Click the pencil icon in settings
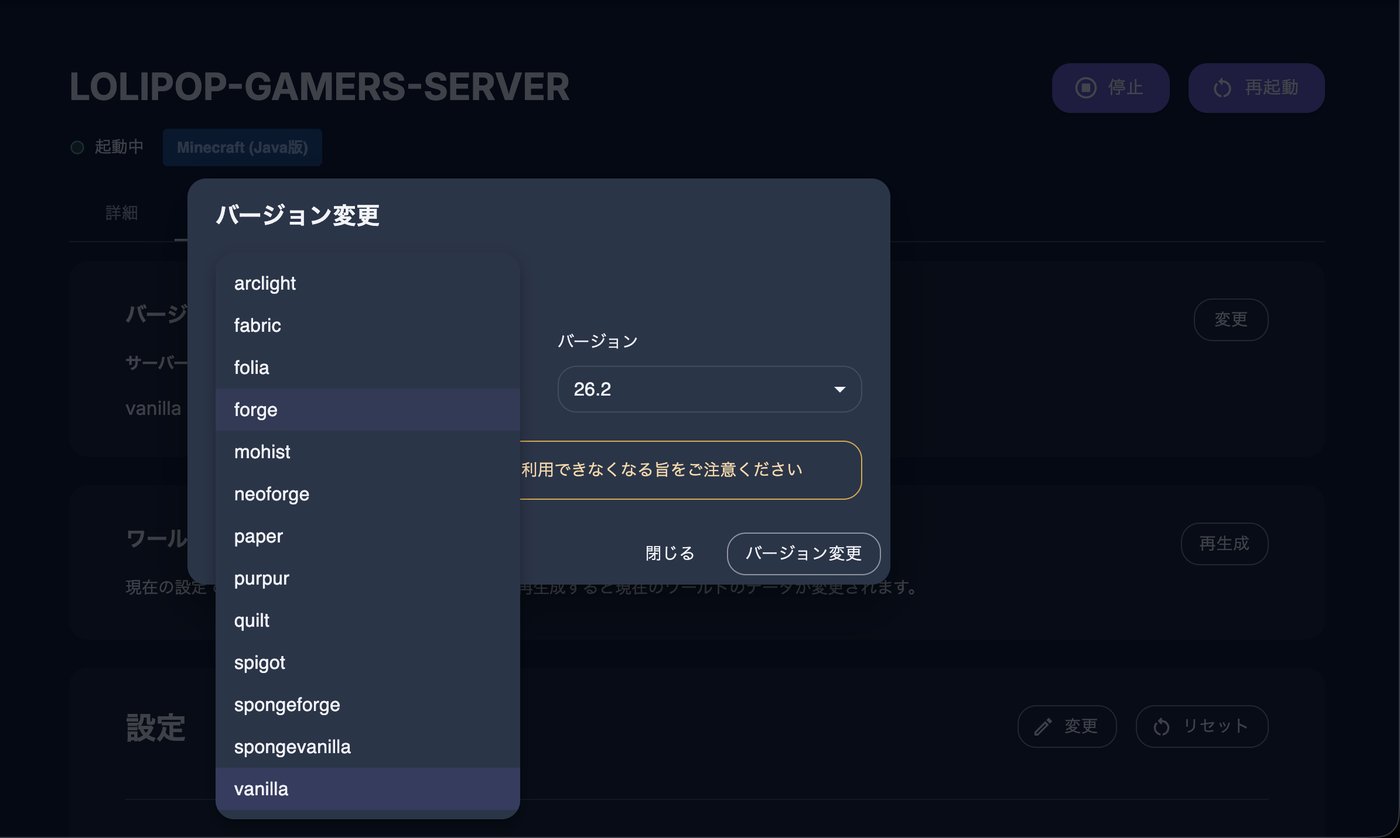Image resolution: width=1400 pixels, height=838 pixels. 1043,727
